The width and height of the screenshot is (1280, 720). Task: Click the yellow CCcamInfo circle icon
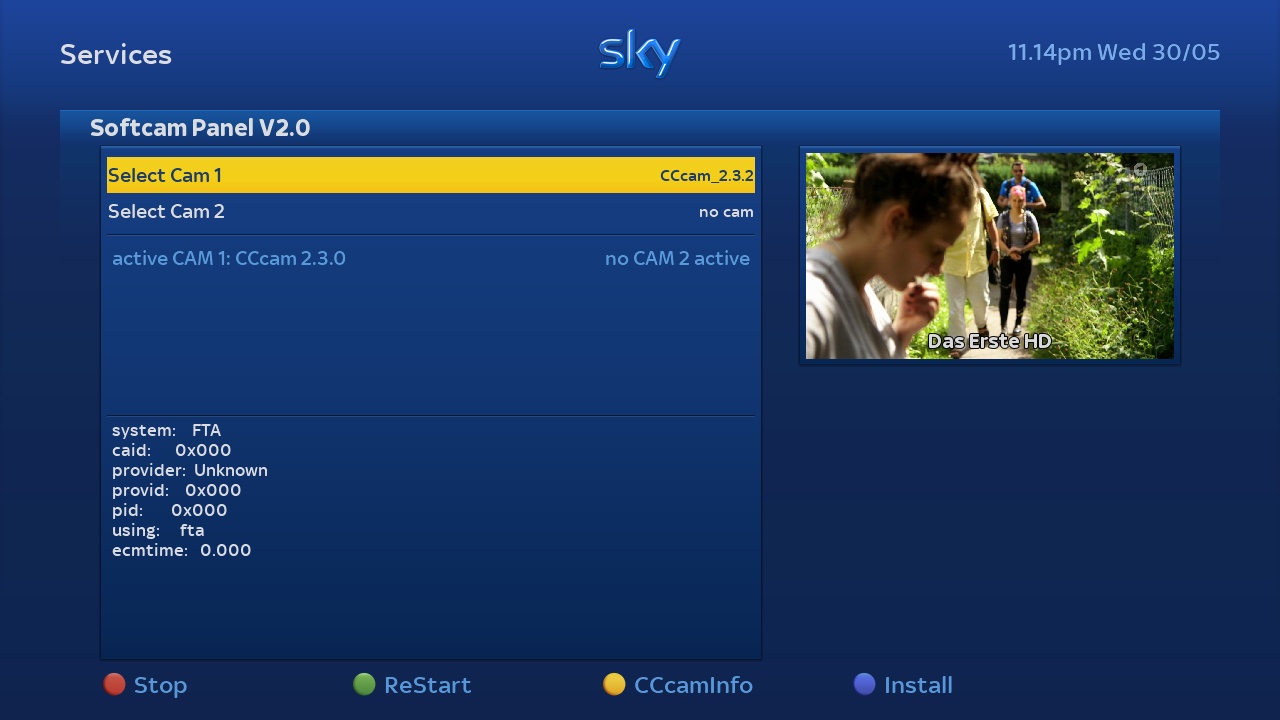[x=614, y=684]
